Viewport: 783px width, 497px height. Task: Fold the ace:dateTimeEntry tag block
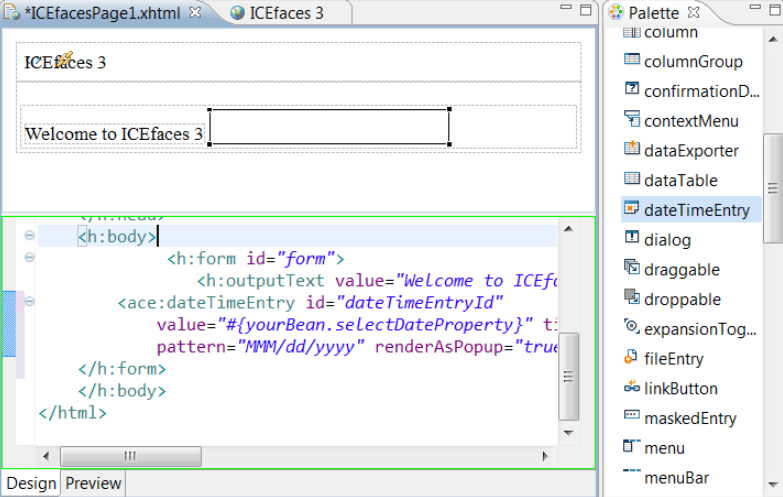[x=29, y=301]
